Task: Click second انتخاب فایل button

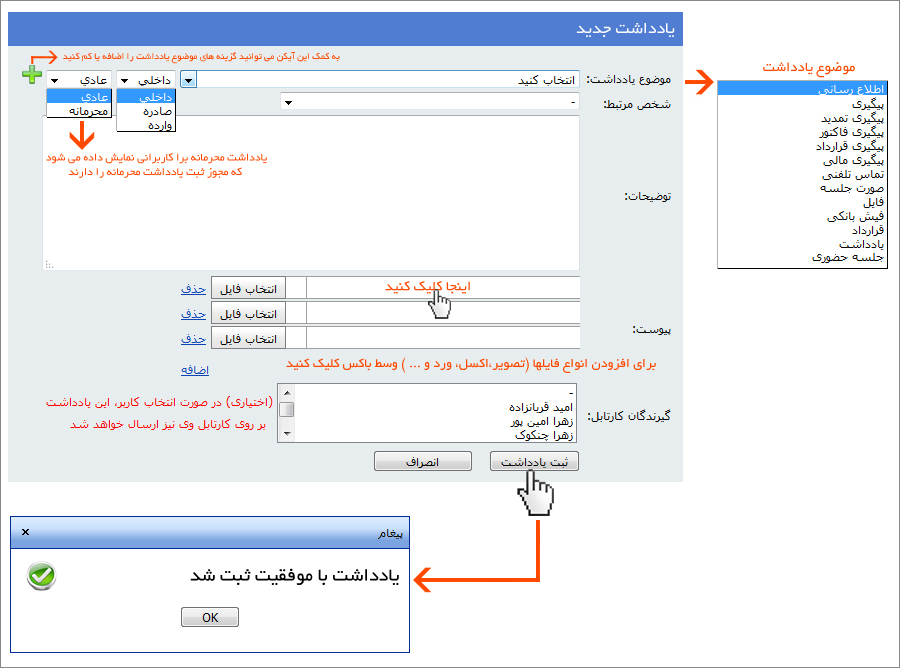Action: pyautogui.click(x=248, y=314)
